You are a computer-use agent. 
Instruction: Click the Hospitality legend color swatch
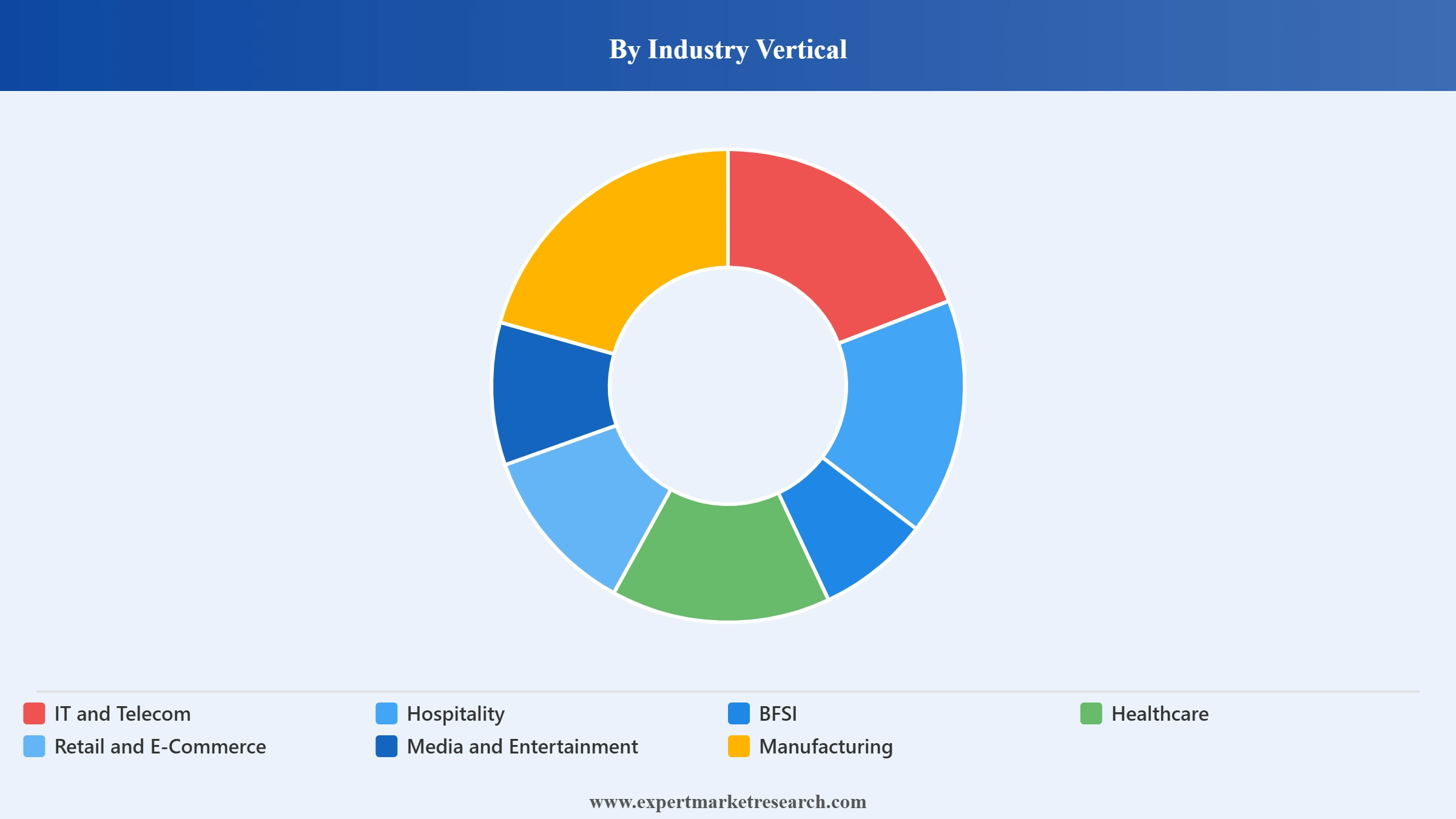coord(386,713)
